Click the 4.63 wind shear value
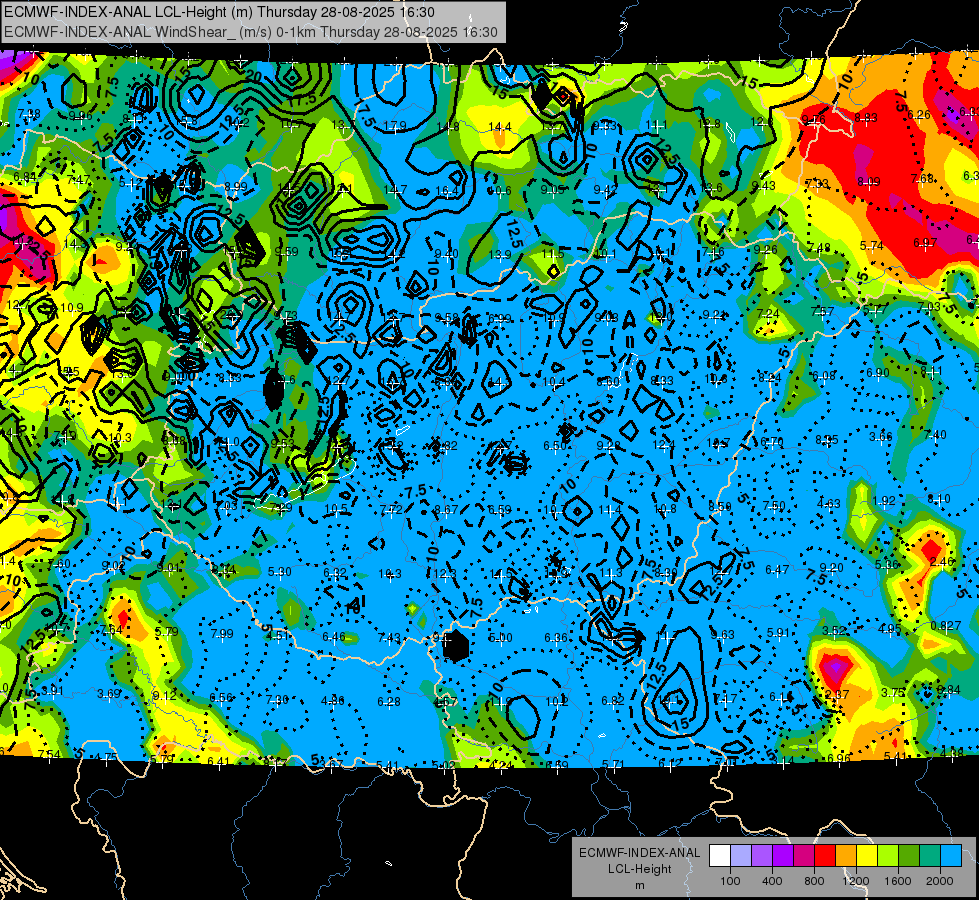The image size is (979, 900). pyautogui.click(x=829, y=503)
